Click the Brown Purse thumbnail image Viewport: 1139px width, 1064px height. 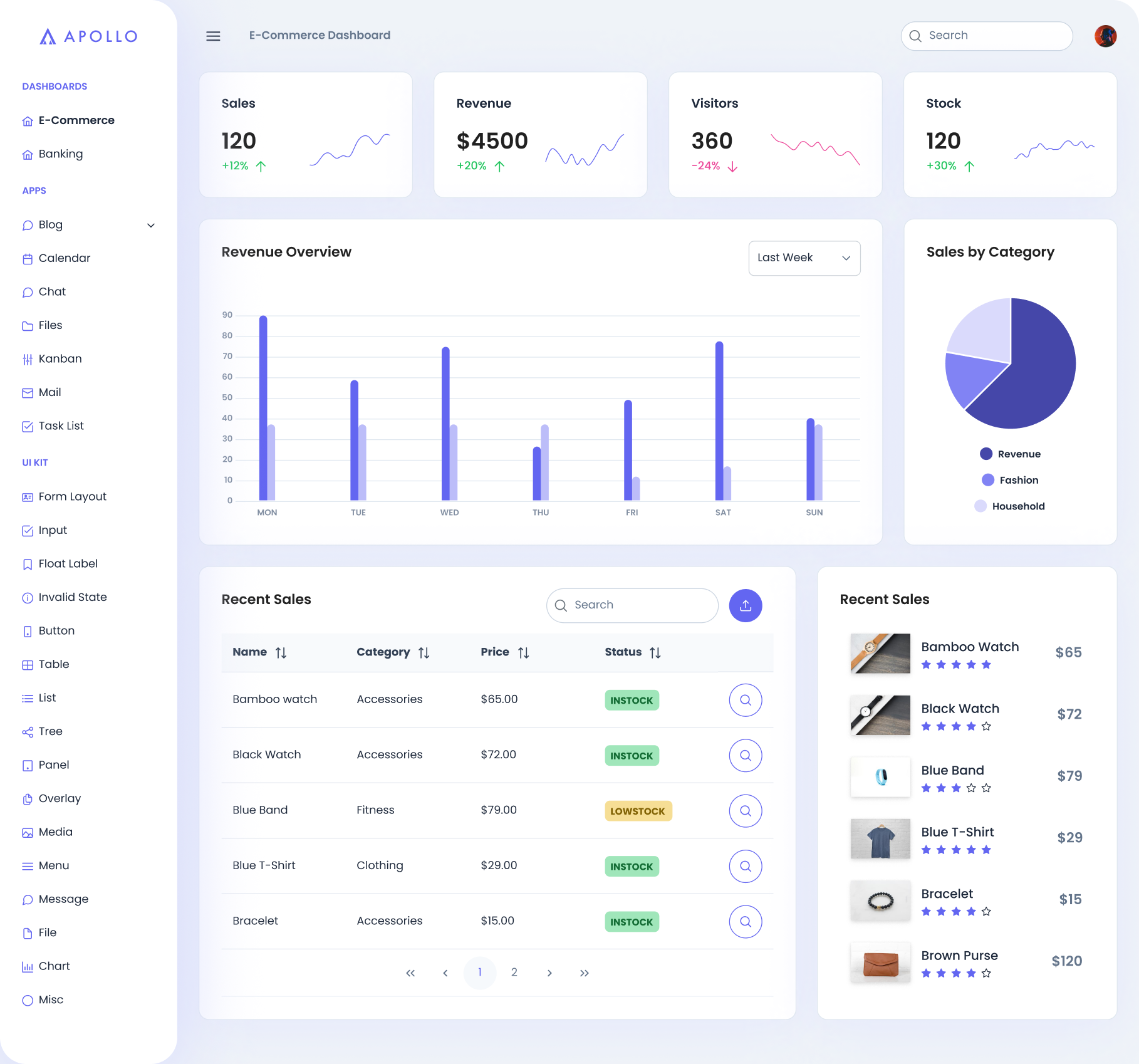[x=880, y=962]
